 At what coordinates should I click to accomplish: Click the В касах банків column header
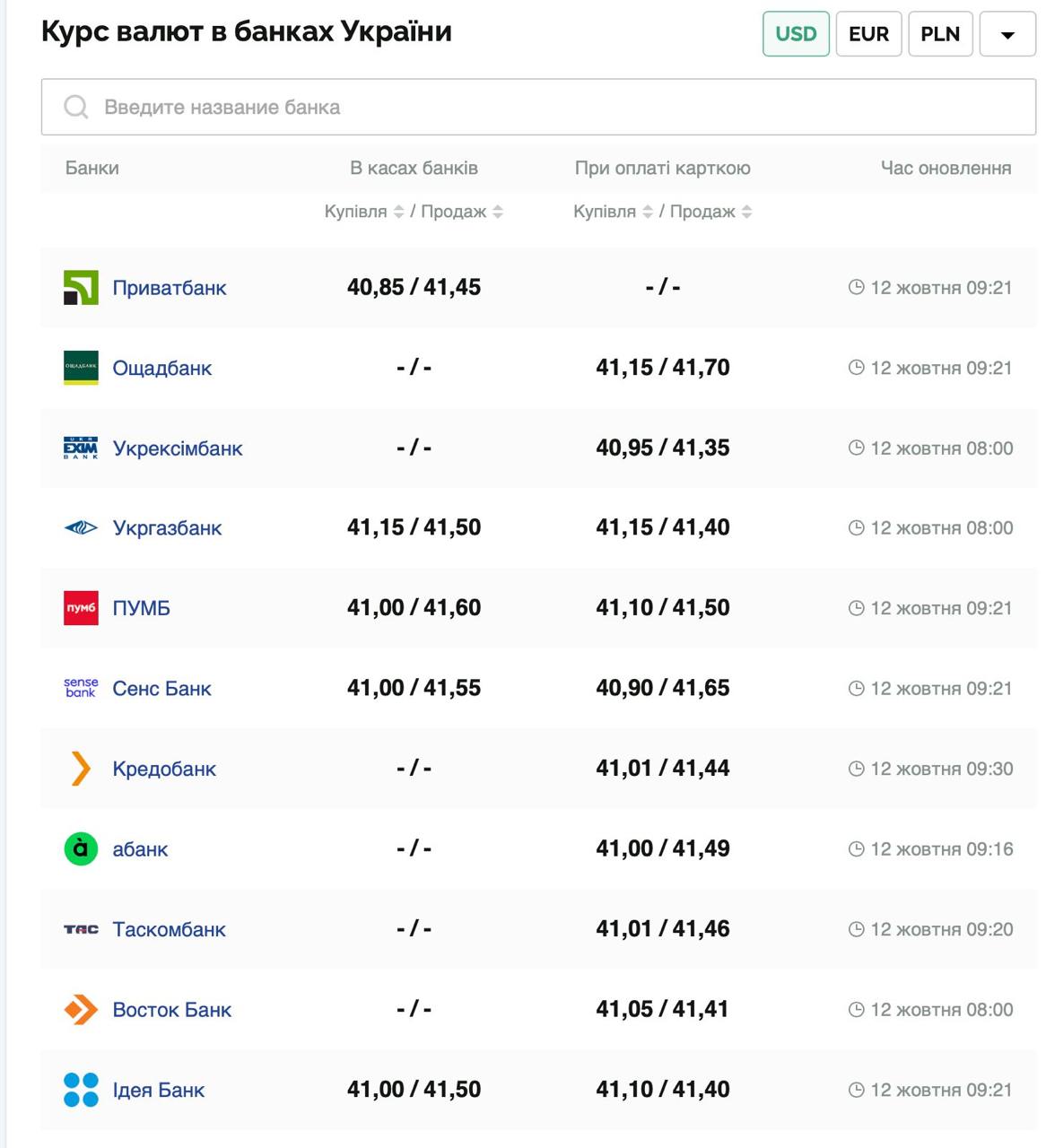[414, 168]
